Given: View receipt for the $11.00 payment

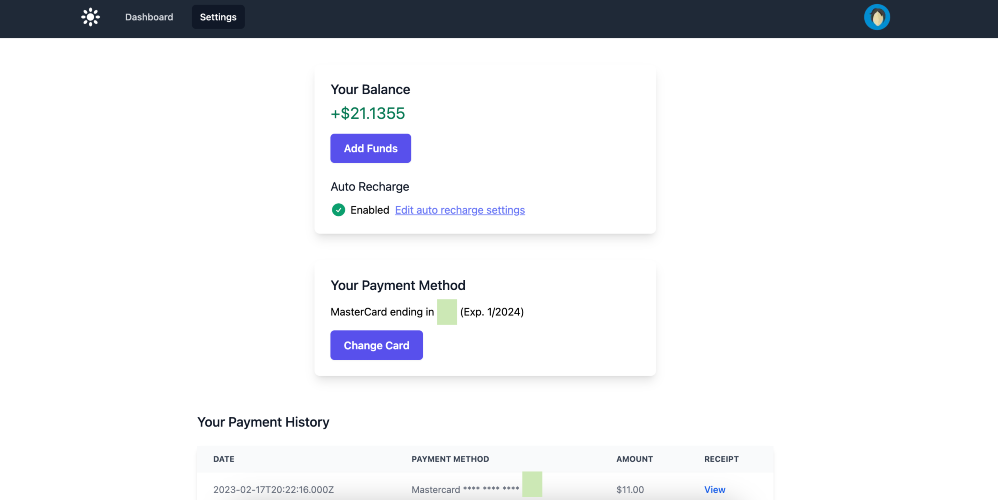Looking at the screenshot, I should tap(714, 490).
